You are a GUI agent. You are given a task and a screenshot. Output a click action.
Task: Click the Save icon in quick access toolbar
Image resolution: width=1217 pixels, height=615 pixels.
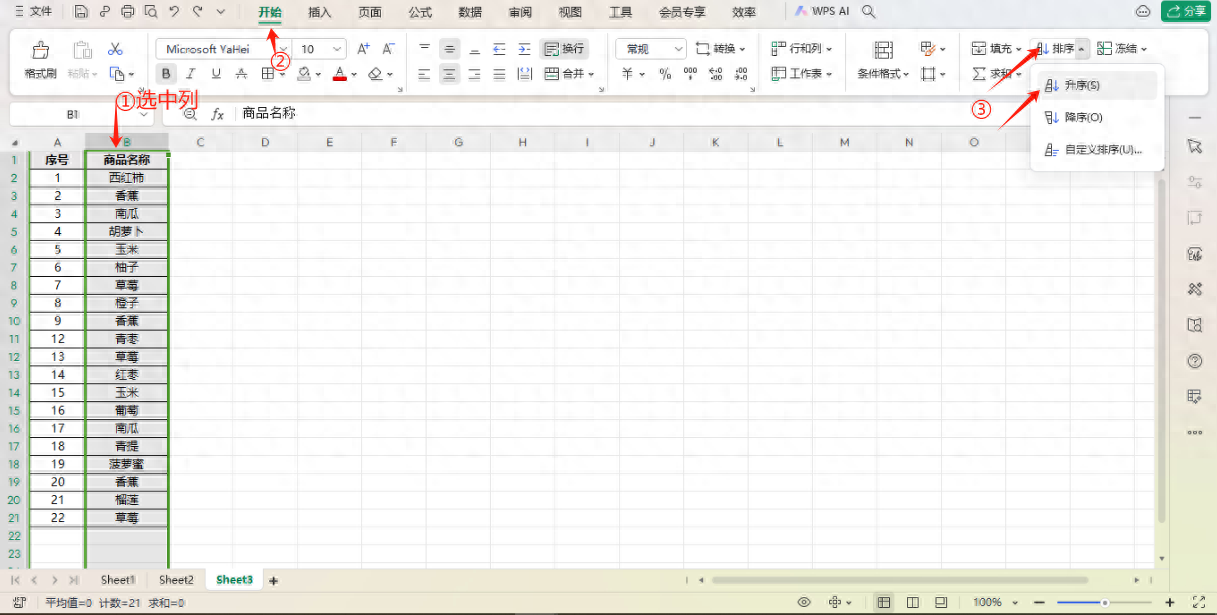point(81,12)
